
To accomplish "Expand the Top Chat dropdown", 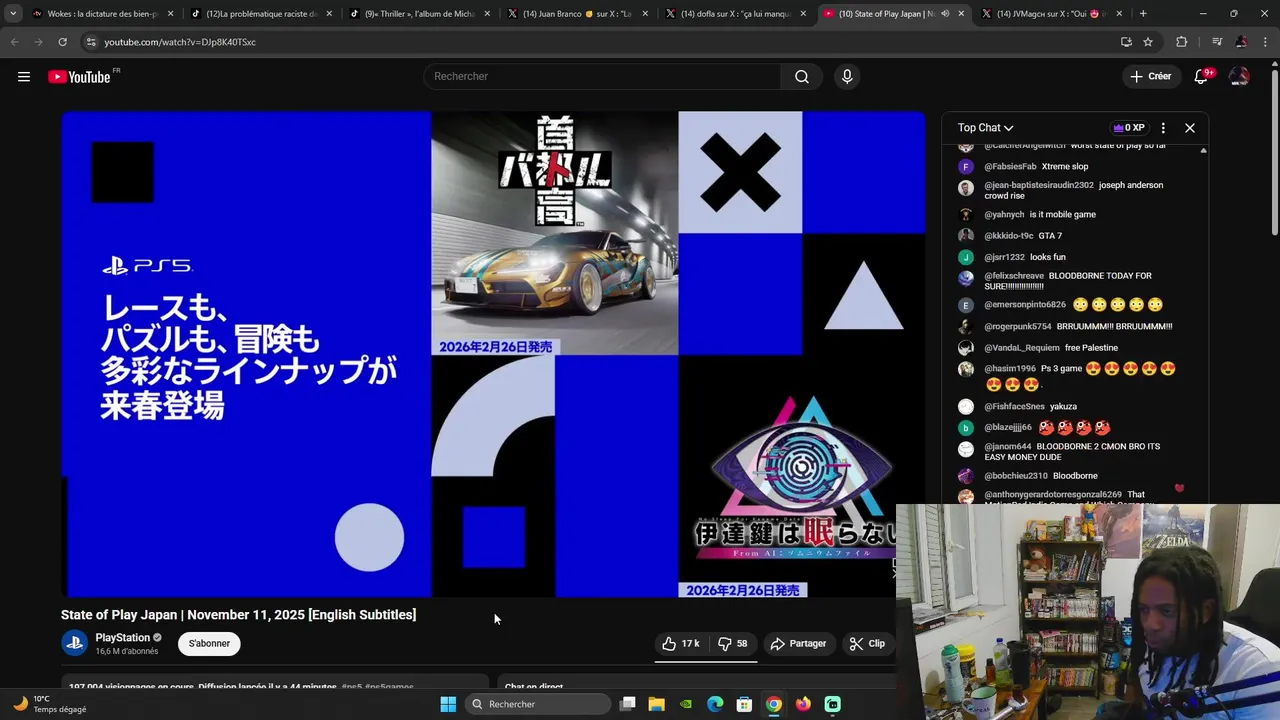I will pyautogui.click(x=985, y=128).
